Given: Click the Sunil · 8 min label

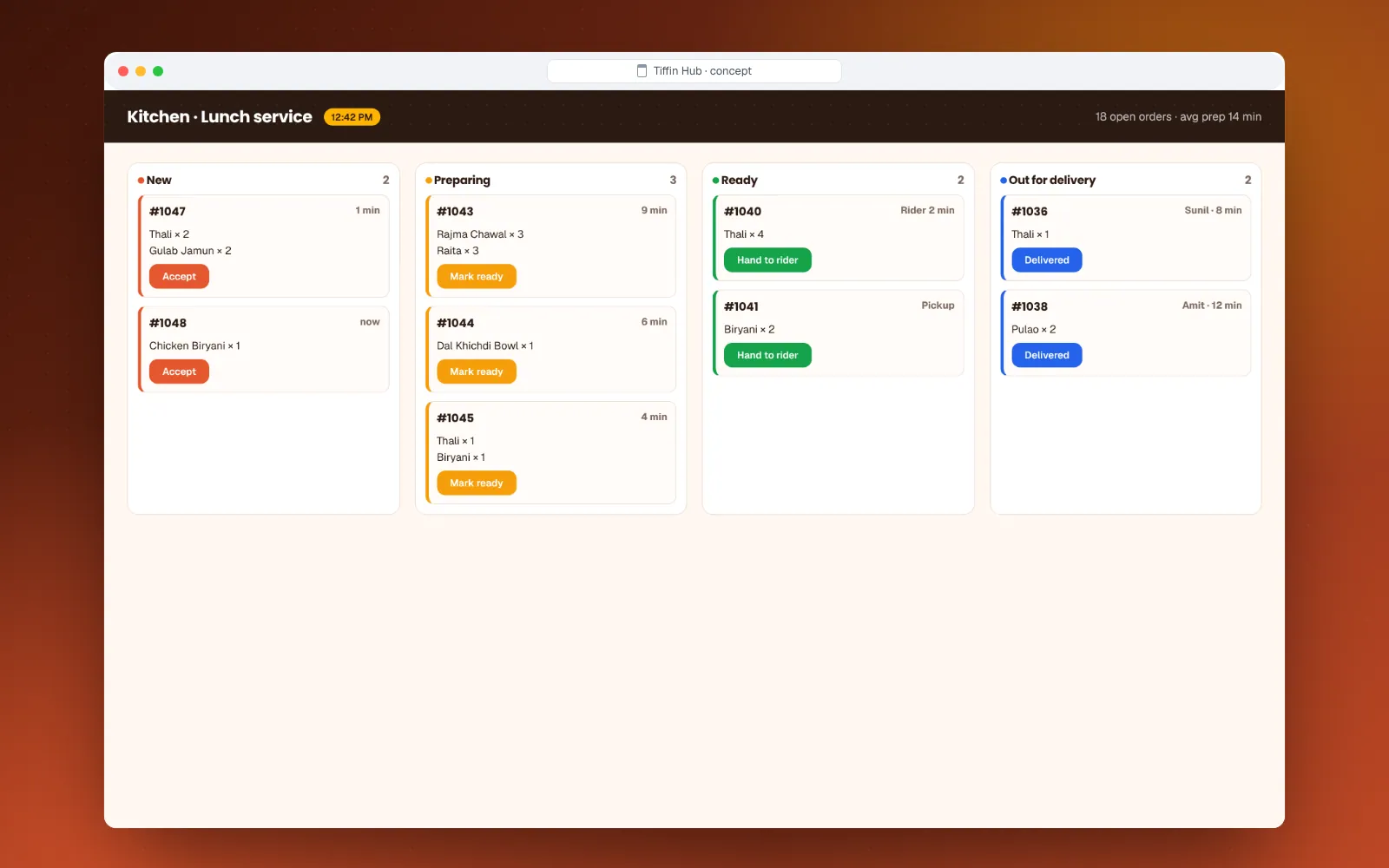Looking at the screenshot, I should click(x=1213, y=211).
